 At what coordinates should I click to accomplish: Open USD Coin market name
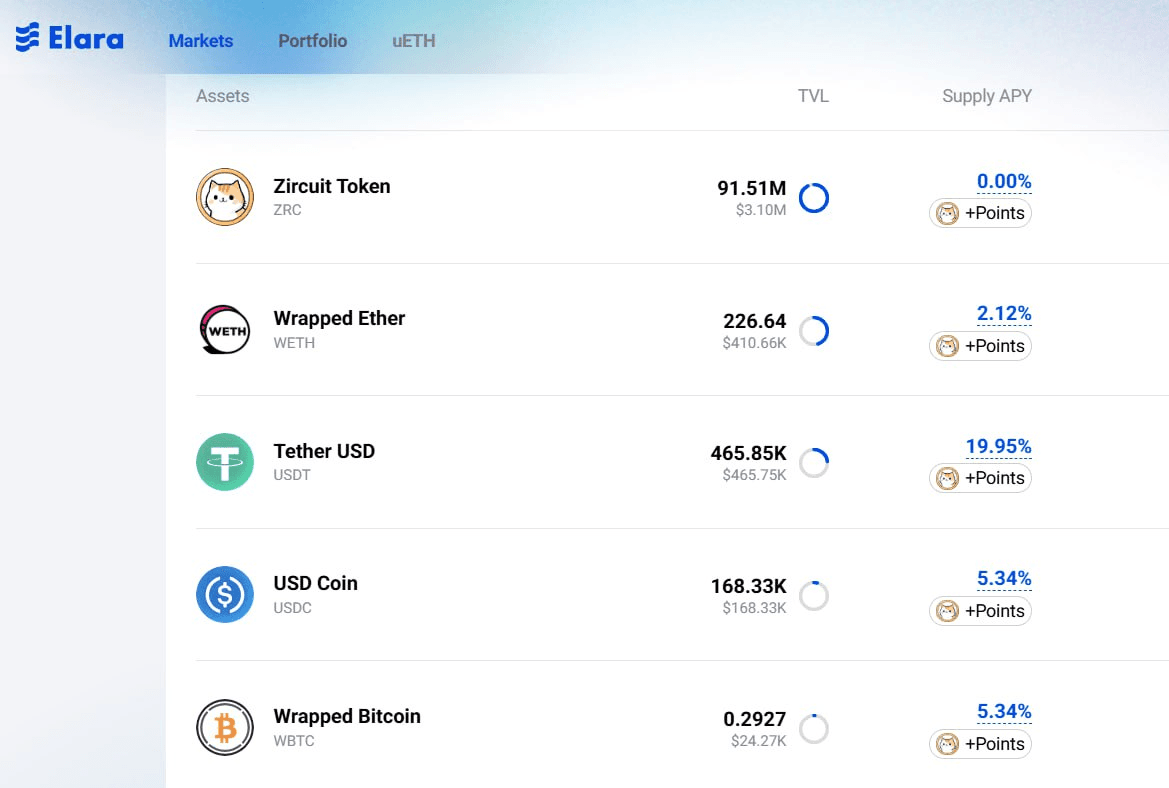click(x=315, y=584)
